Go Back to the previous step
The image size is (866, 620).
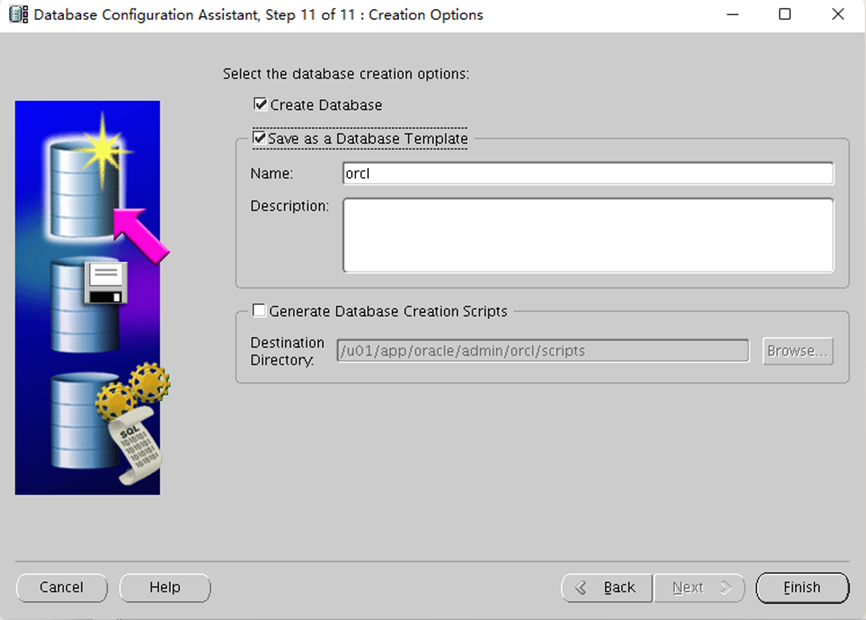(x=607, y=587)
